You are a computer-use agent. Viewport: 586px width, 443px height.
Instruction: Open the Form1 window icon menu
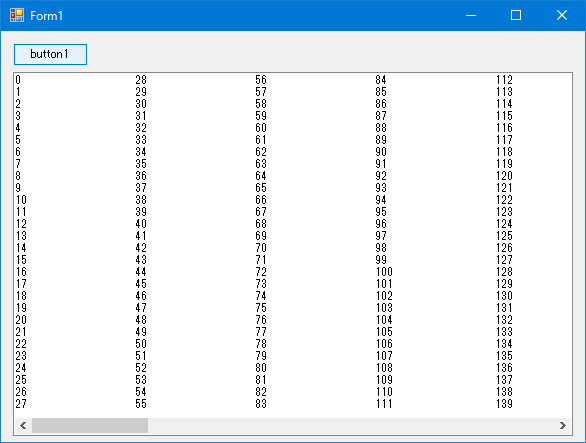pyautogui.click(x=17, y=15)
